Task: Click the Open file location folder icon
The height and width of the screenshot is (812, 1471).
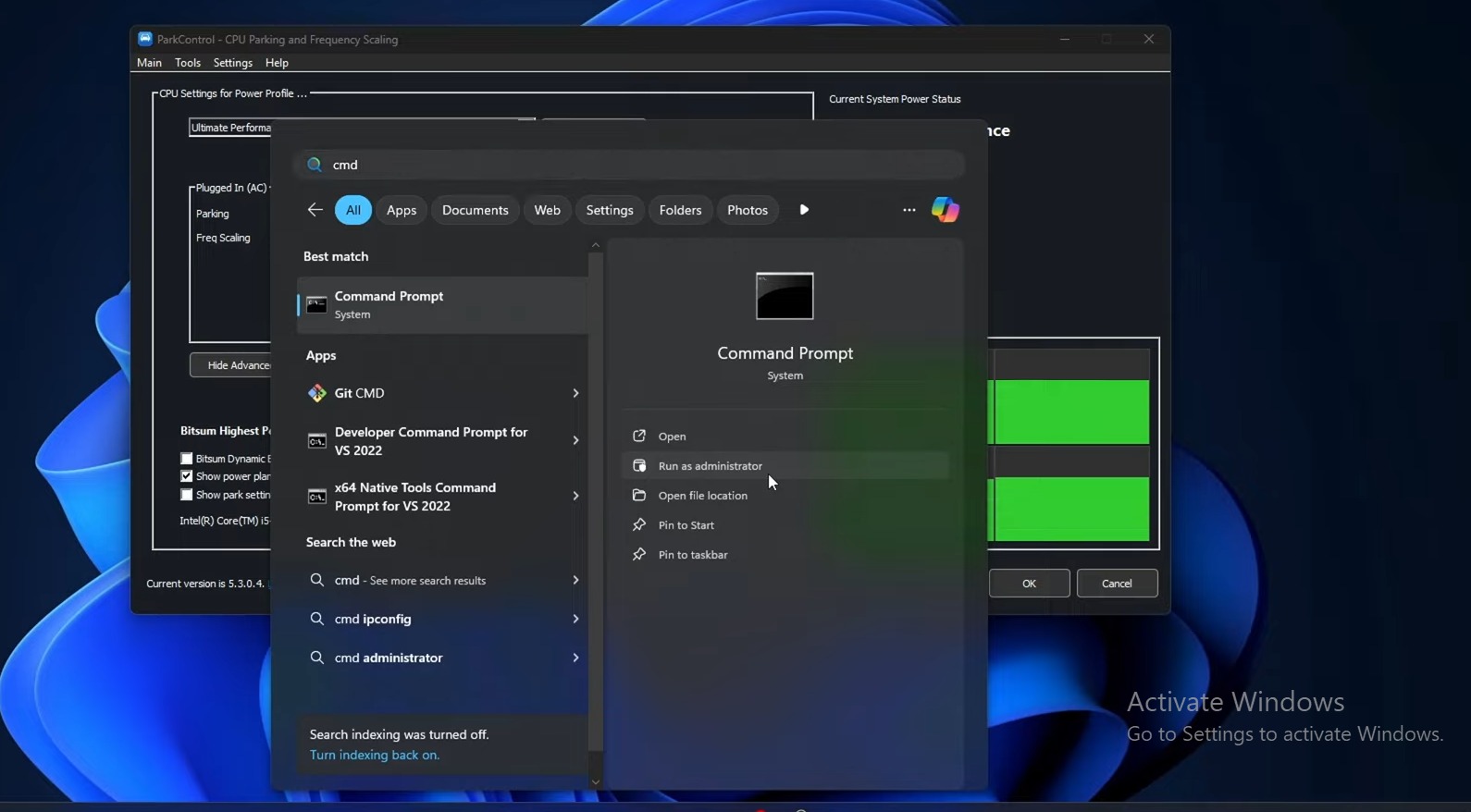Action: (x=638, y=496)
